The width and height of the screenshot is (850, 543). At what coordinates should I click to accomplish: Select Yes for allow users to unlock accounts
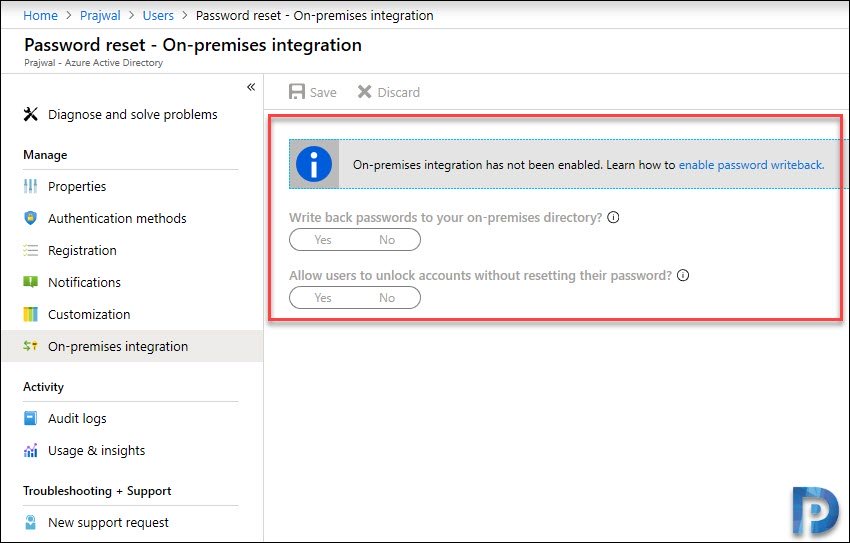pyautogui.click(x=323, y=298)
